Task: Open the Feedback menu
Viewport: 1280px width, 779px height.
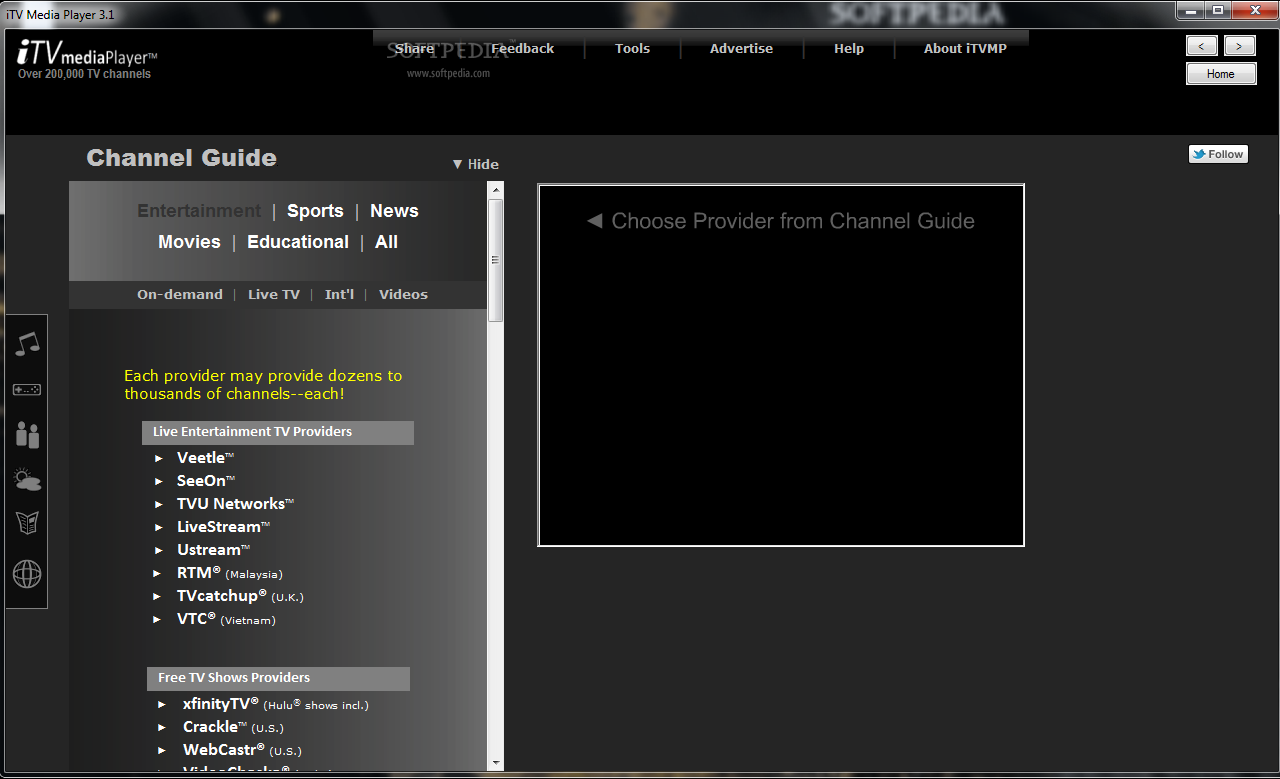Action: (x=522, y=48)
